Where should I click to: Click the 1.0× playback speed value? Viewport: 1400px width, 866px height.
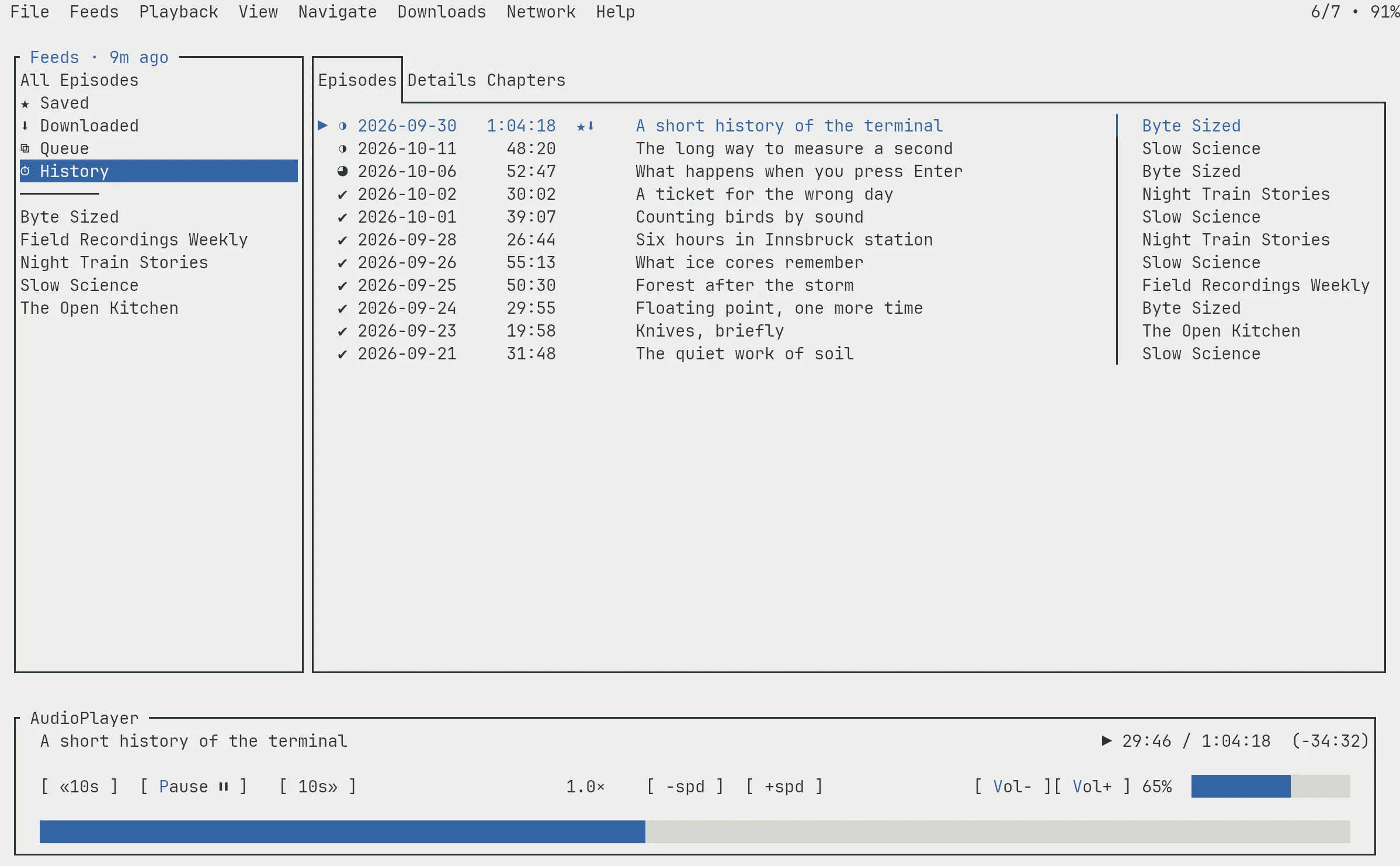(x=586, y=787)
